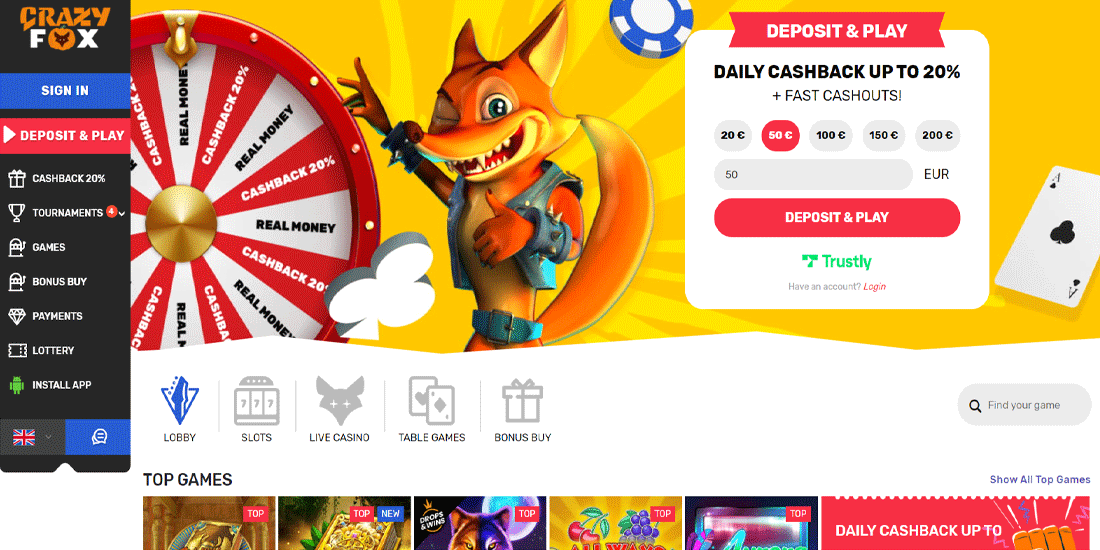Collapse the sidebar using bottom arrow
1100x550 pixels.
pos(65,467)
